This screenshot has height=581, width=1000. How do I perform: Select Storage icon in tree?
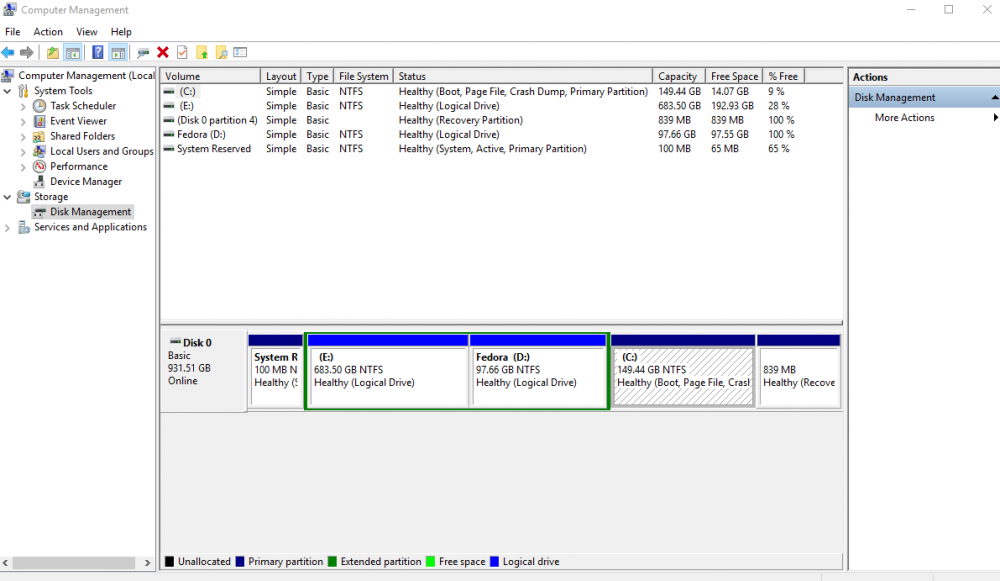[x=24, y=196]
